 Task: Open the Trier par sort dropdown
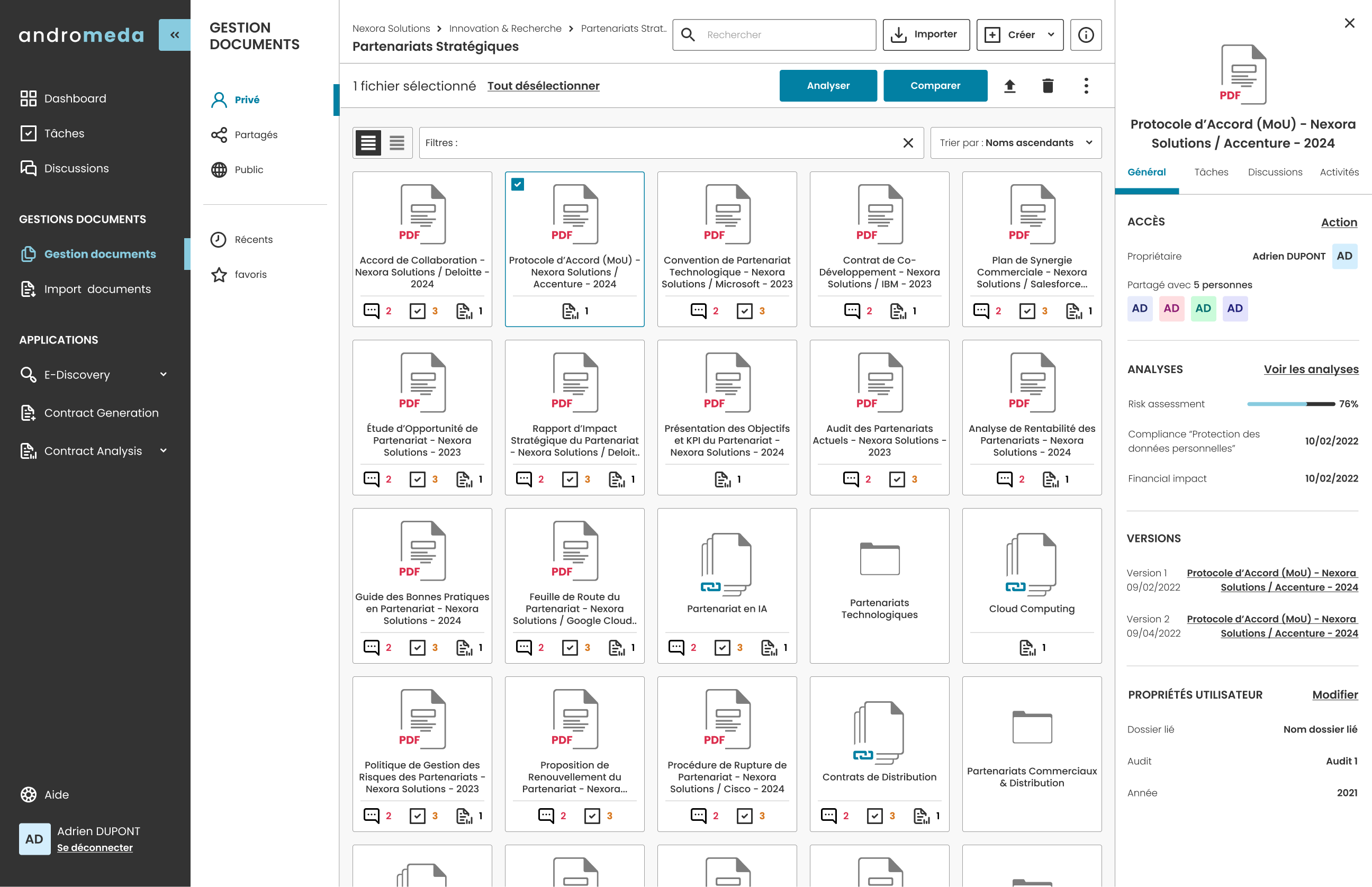(x=1016, y=142)
